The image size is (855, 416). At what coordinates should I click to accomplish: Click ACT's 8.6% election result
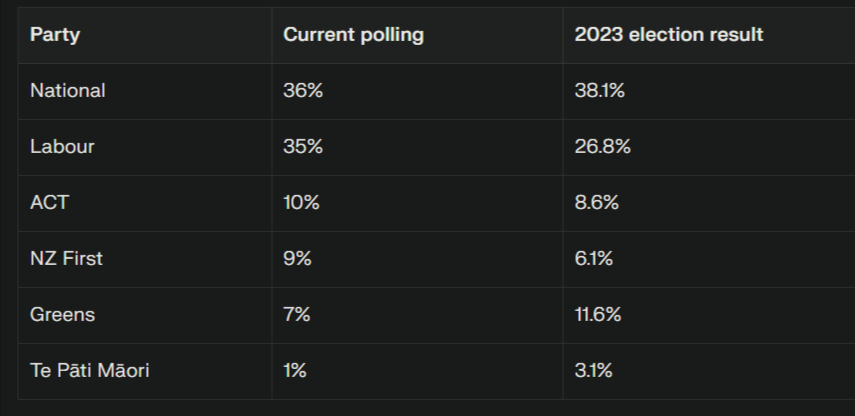pos(597,203)
